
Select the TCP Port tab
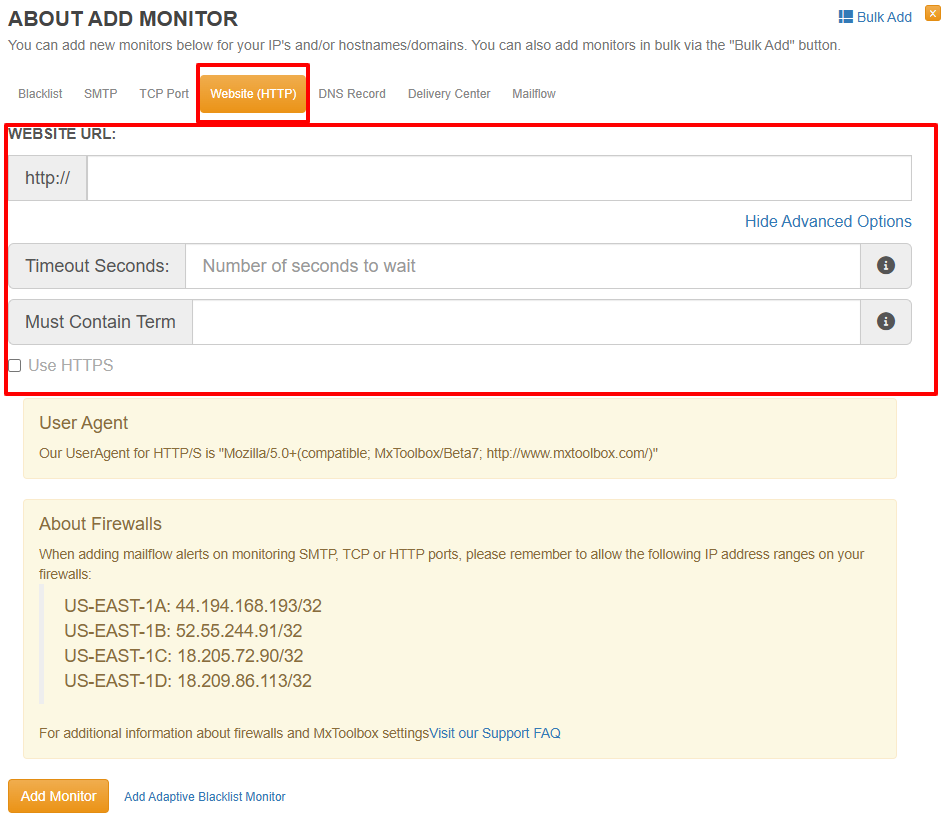(164, 94)
